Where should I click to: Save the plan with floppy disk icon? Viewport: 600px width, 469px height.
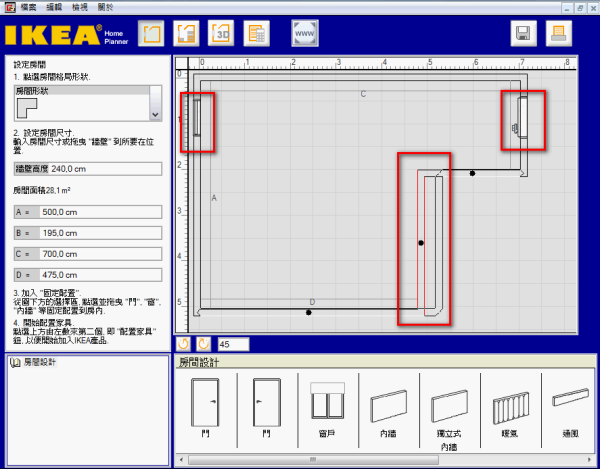click(524, 34)
